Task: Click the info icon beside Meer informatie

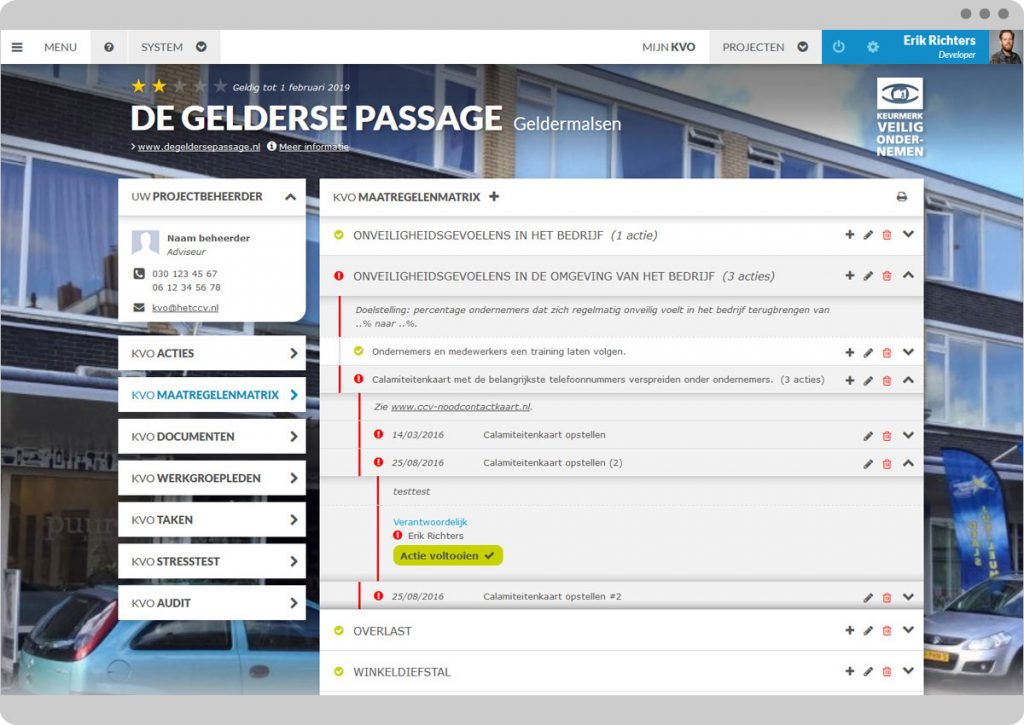Action: 272,146
